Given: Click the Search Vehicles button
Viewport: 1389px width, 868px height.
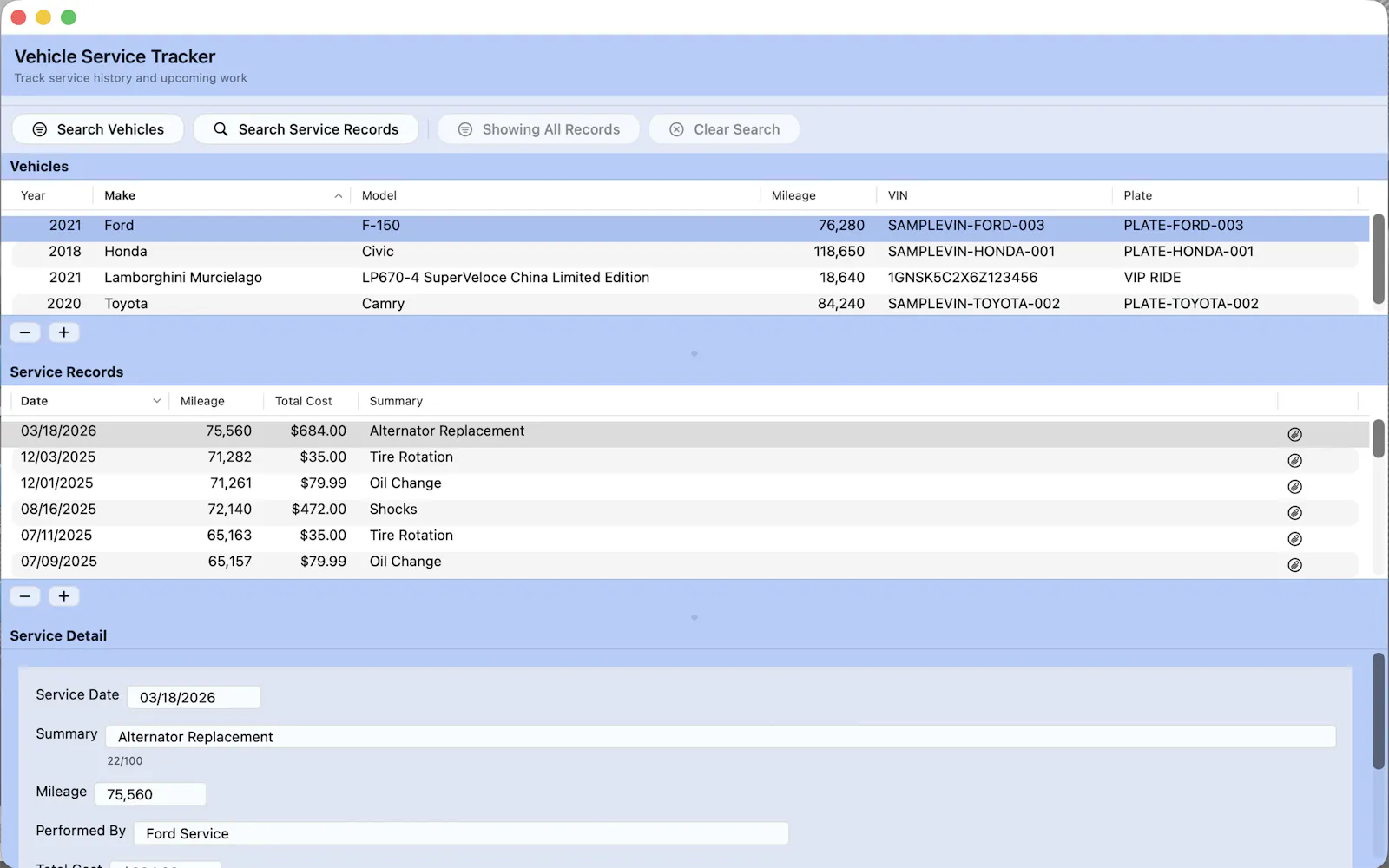Looking at the screenshot, I should tap(98, 129).
